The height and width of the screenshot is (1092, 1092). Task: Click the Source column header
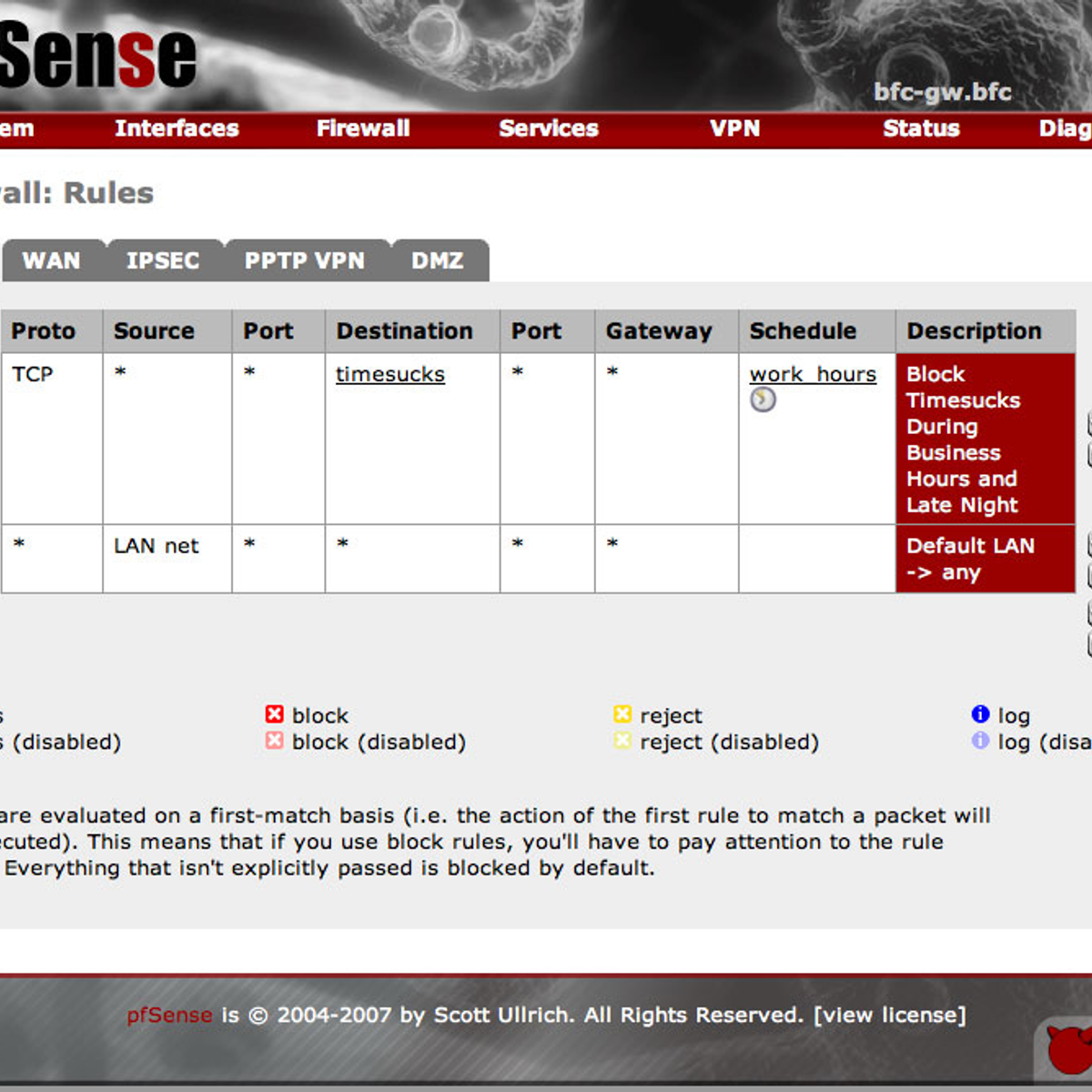pyautogui.click(x=167, y=331)
